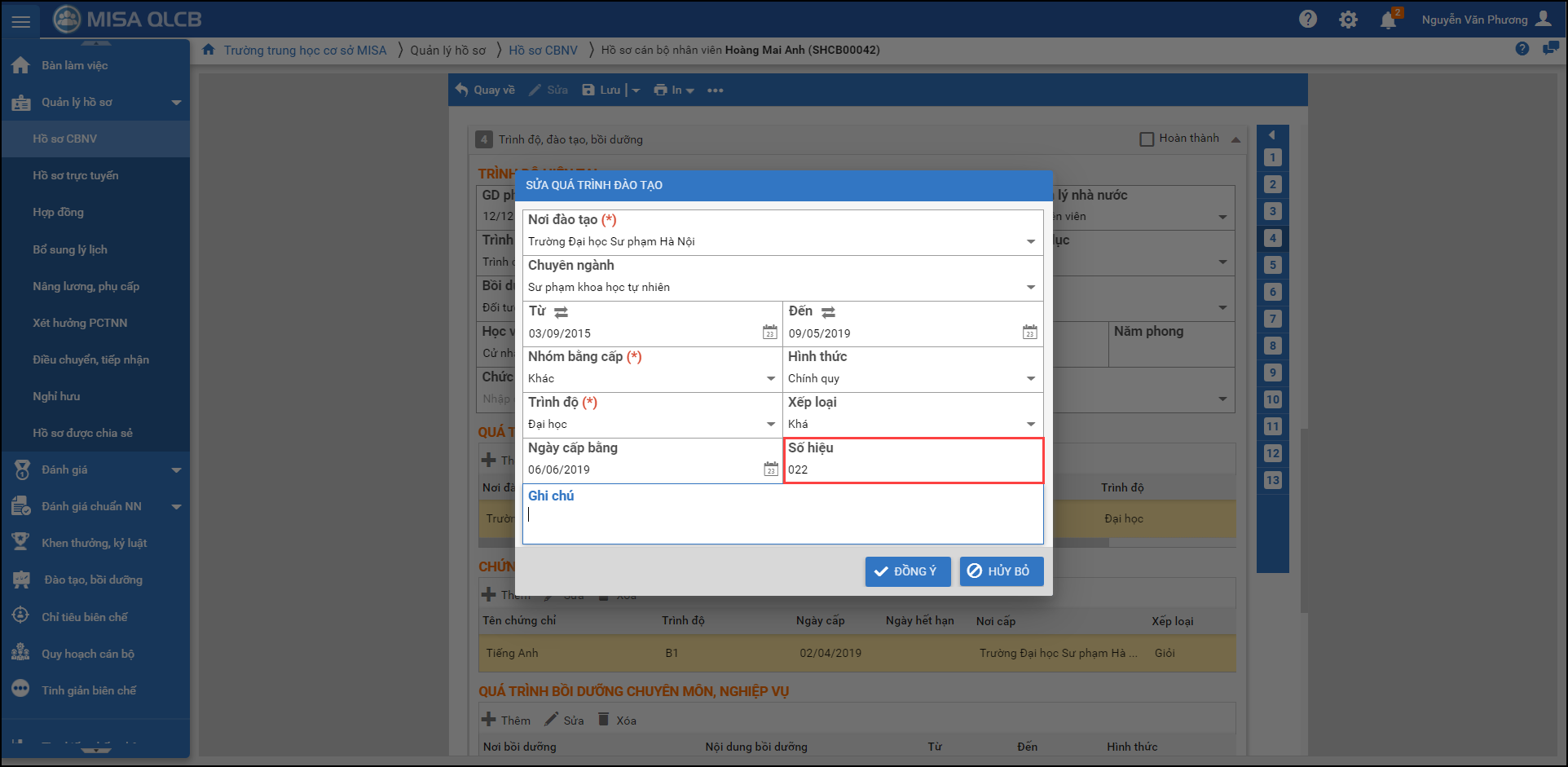Image resolution: width=1568 pixels, height=767 pixels.
Task: Open Khen thưởng, kỷ luật menu
Action: (94, 543)
